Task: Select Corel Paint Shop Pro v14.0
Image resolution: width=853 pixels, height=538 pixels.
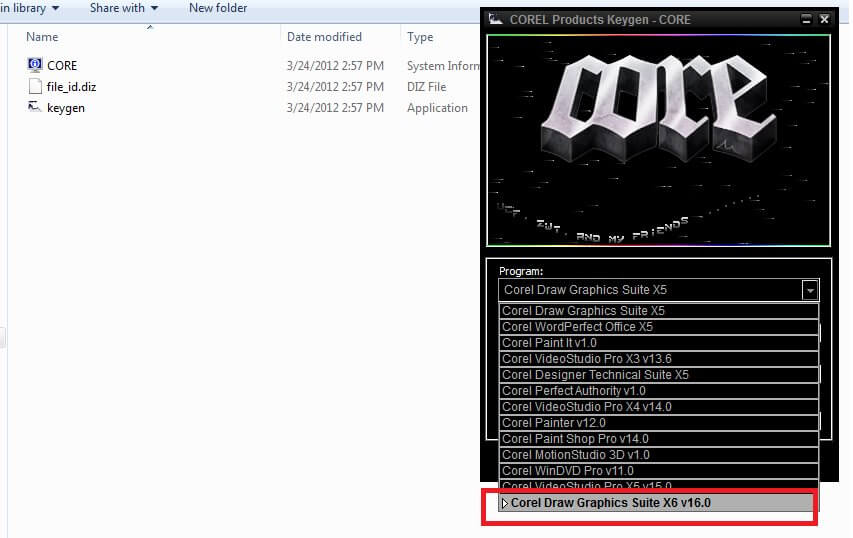Action: [575, 439]
